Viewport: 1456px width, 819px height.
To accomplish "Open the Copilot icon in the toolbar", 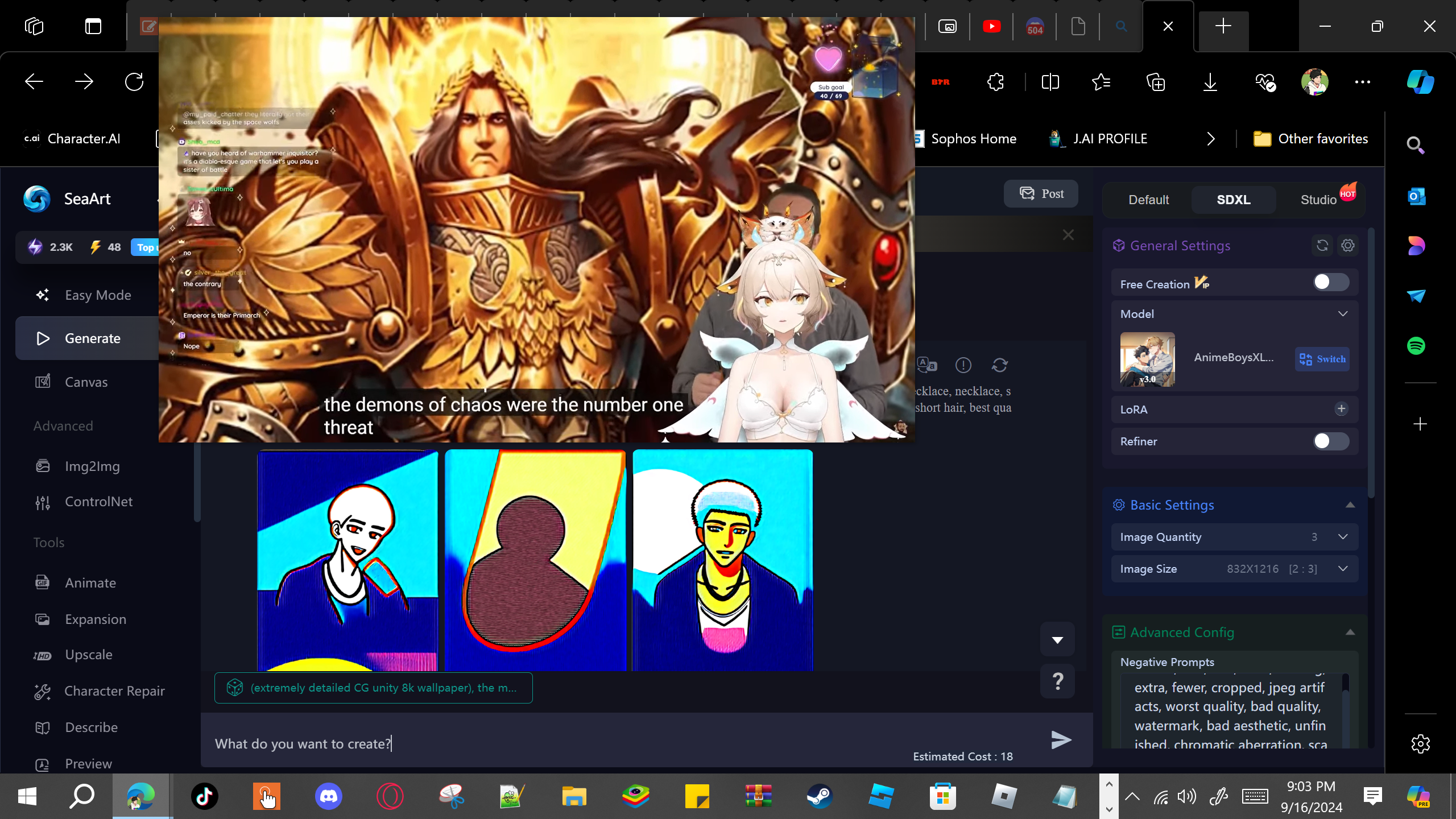I will click(x=1420, y=82).
